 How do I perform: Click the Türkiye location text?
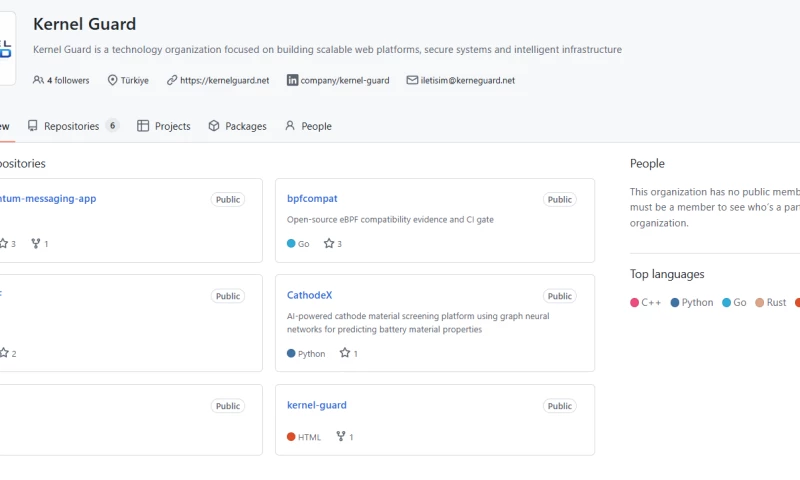135,80
